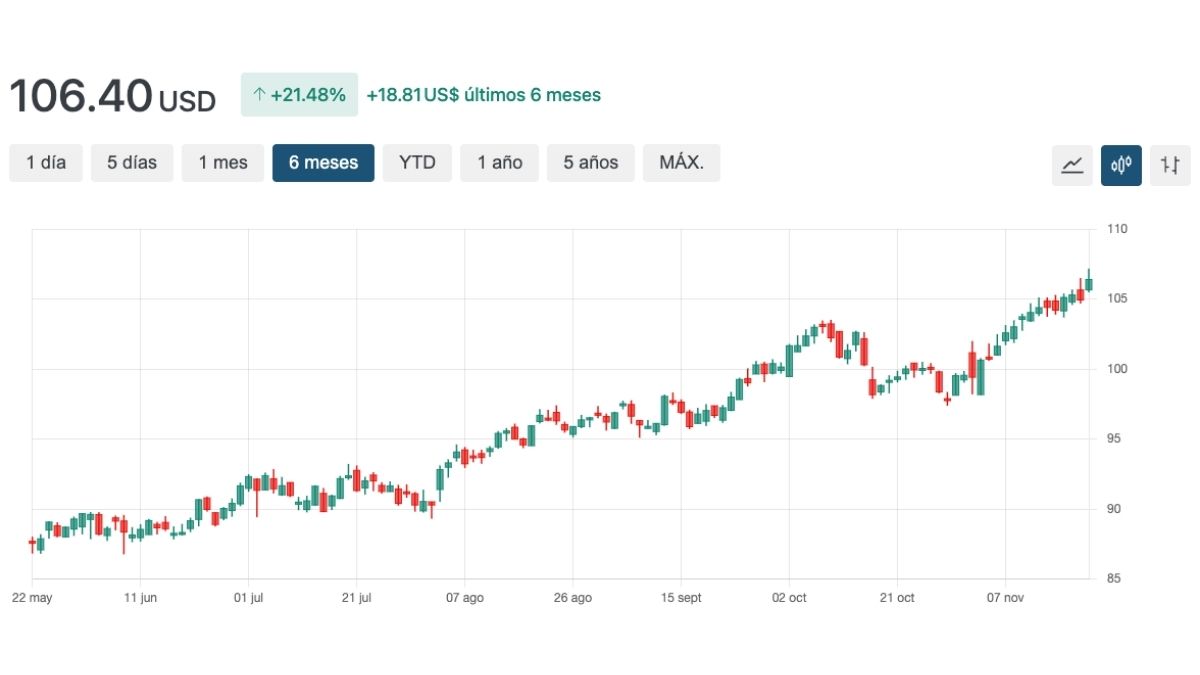Image resolution: width=1200 pixels, height=675 pixels.
Task: Show the 1 mes period
Action: (222, 163)
